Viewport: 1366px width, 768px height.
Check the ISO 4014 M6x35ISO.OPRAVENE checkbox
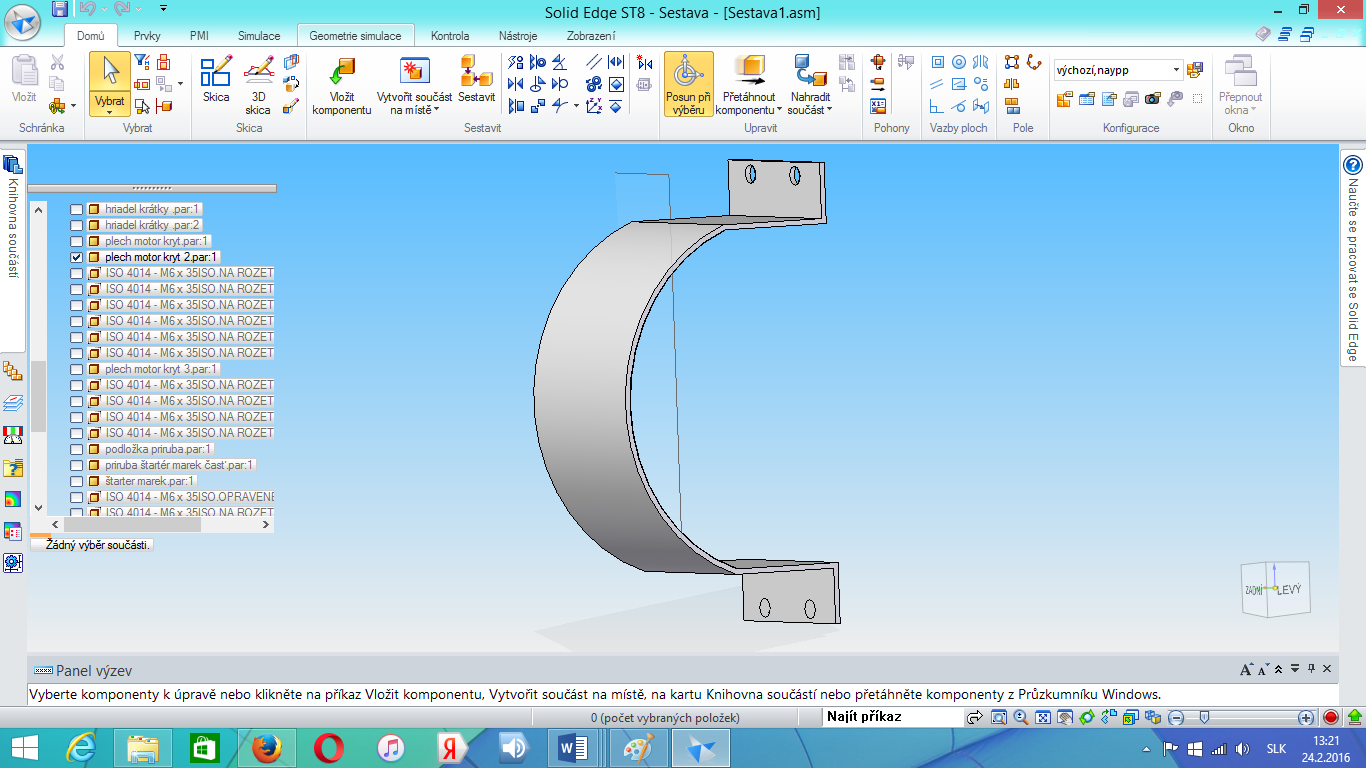tap(76, 497)
